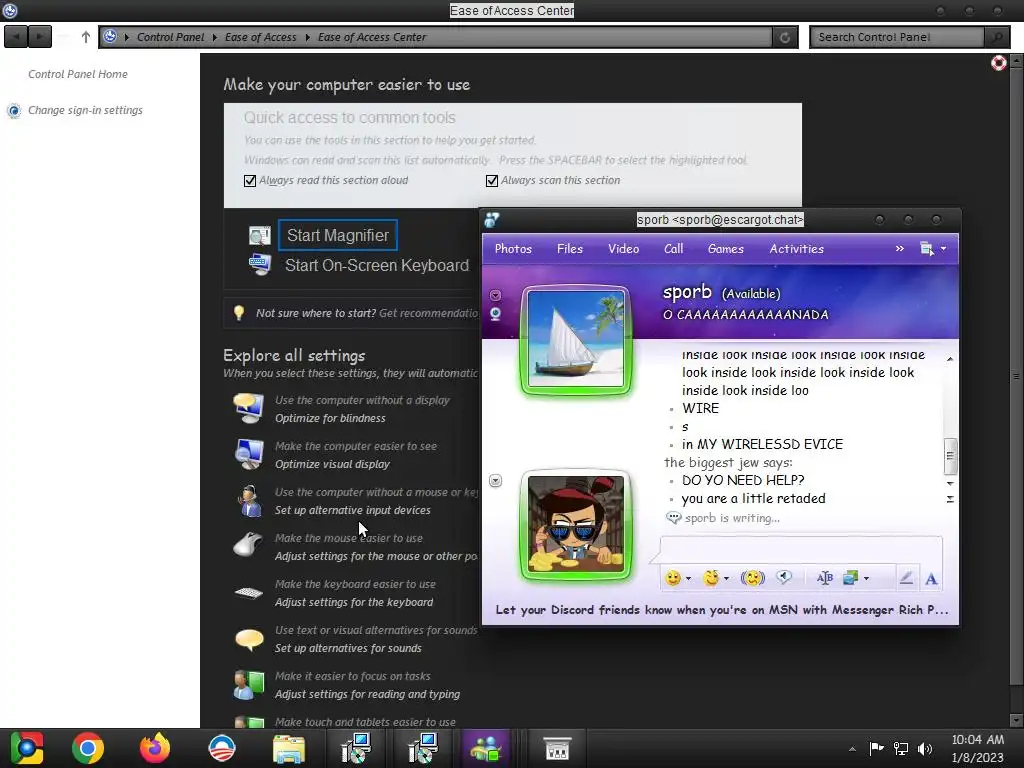Open Set up alternatives for sounds
This screenshot has width=1024, height=768.
tap(348, 648)
